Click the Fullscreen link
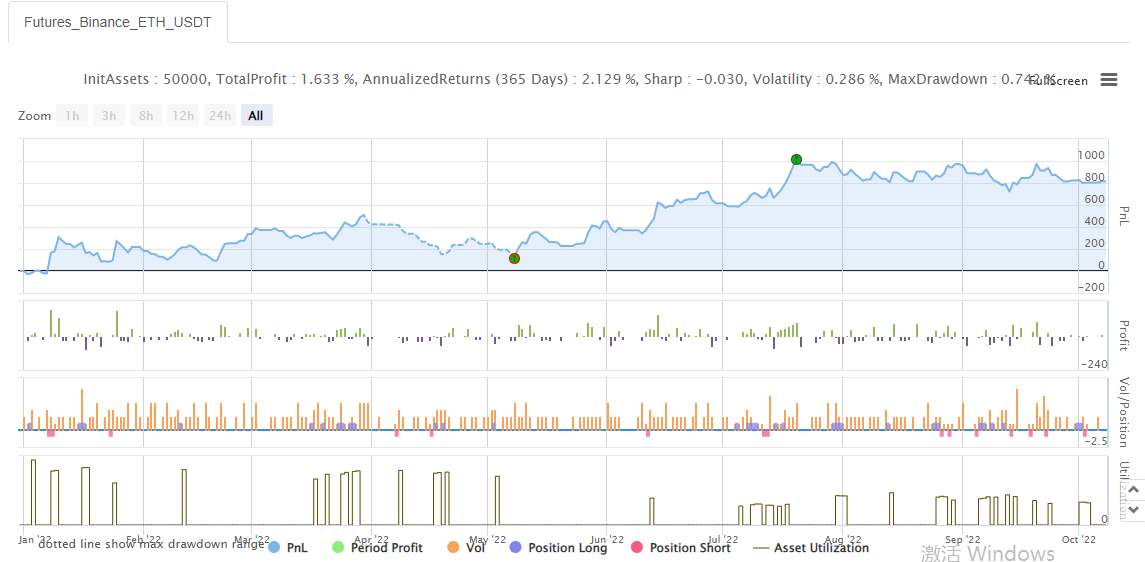 click(x=1059, y=81)
